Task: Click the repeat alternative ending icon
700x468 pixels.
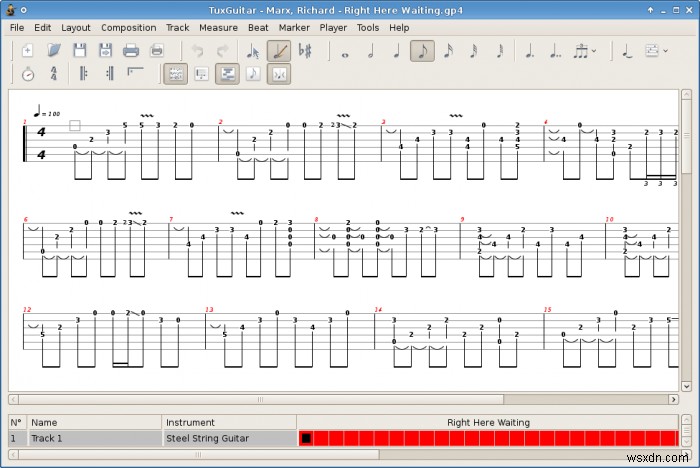Action: (x=135, y=73)
